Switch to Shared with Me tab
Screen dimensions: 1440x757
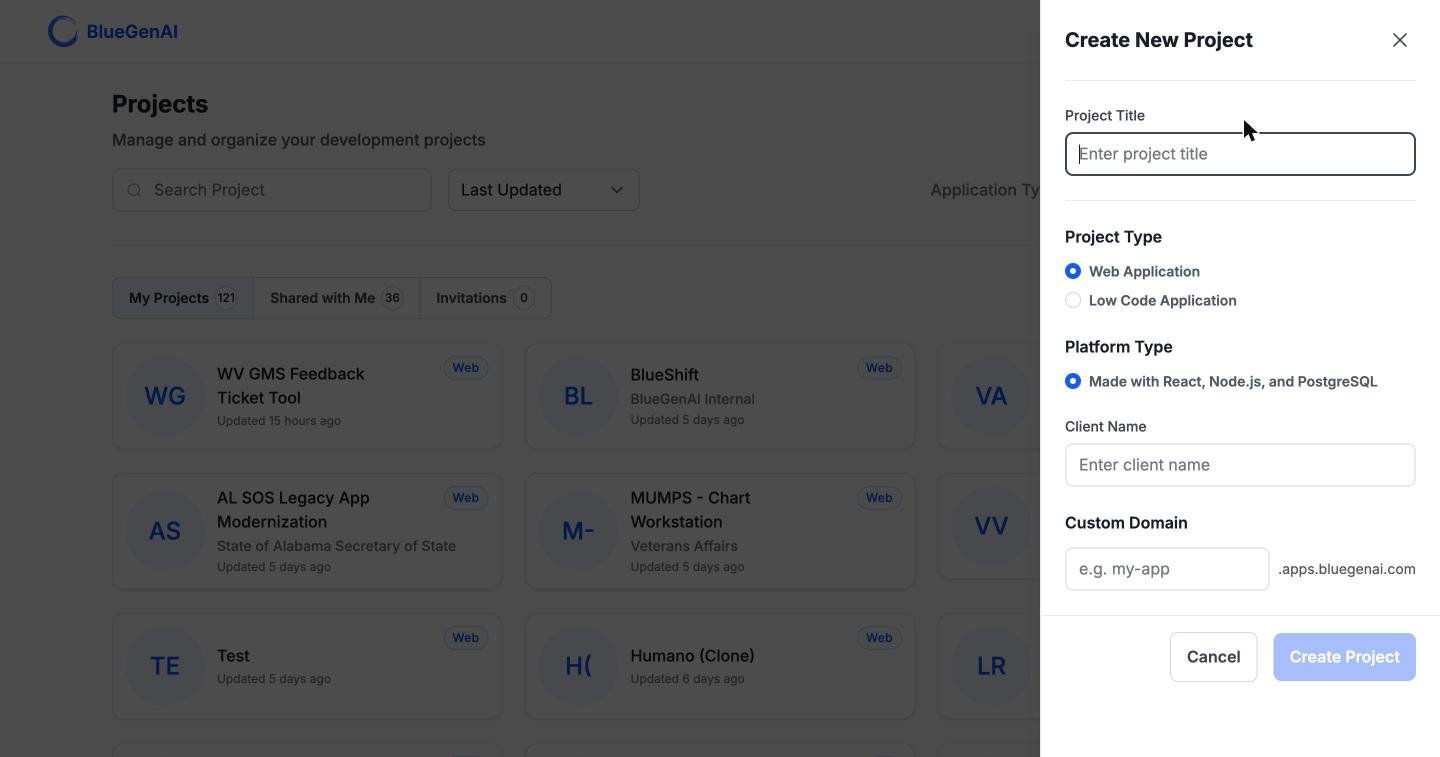coord(337,298)
